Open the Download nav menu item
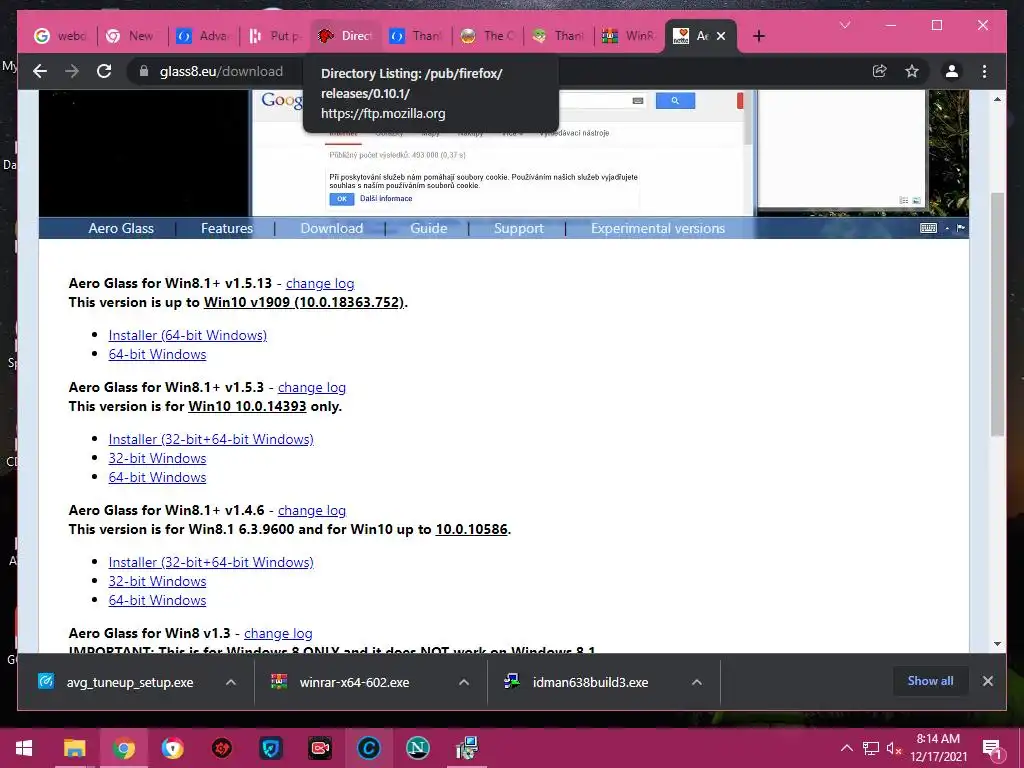This screenshot has width=1024, height=768. point(331,229)
